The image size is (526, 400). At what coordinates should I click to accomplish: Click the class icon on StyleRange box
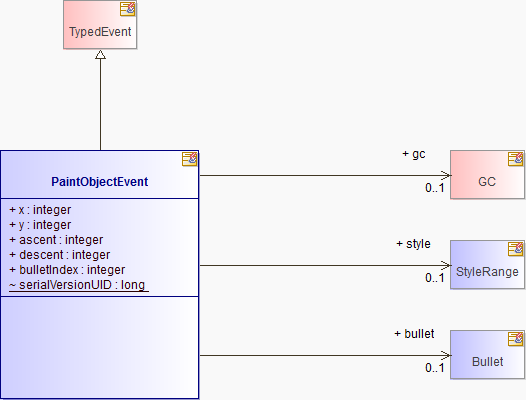coord(516,249)
